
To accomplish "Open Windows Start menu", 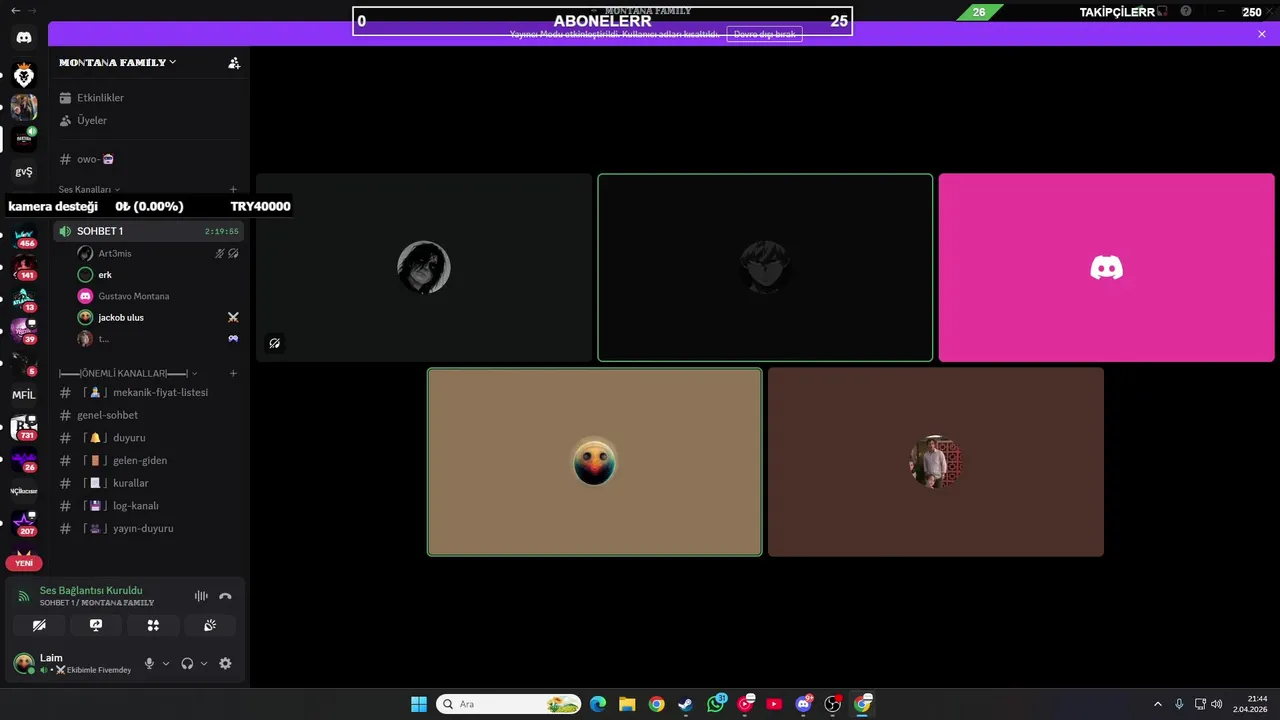I will tap(419, 704).
